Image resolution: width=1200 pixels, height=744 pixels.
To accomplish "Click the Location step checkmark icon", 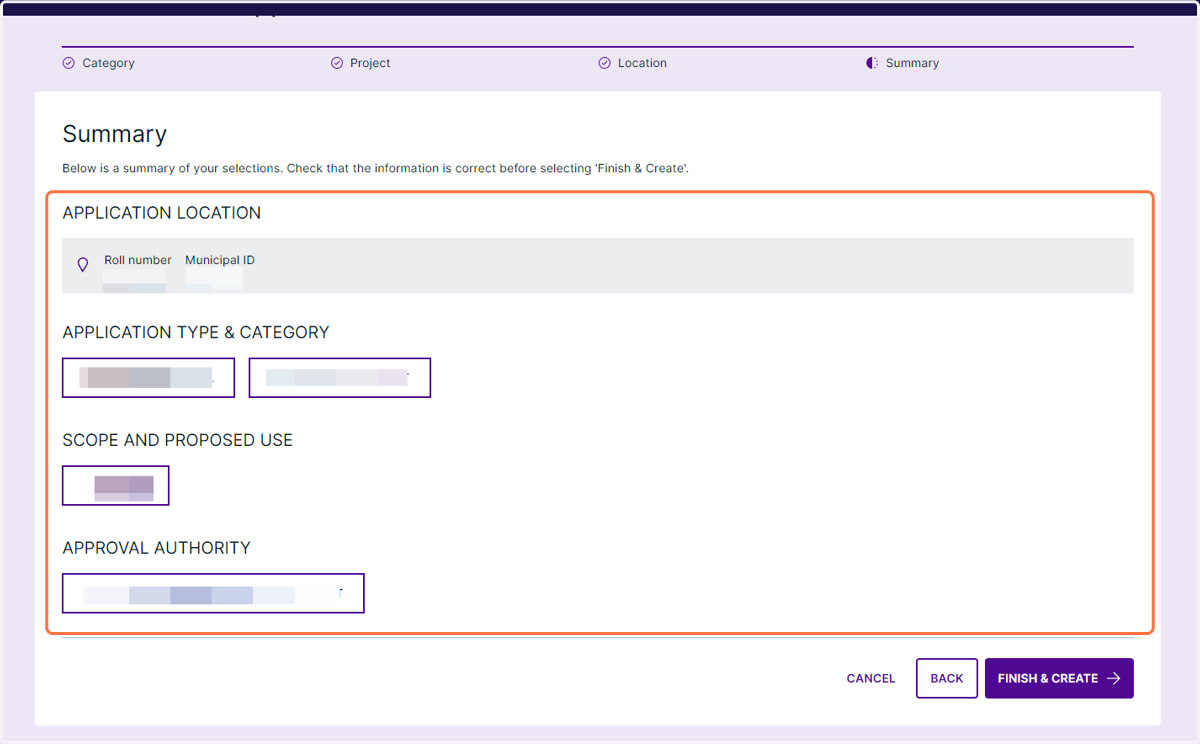I will pyautogui.click(x=604, y=63).
